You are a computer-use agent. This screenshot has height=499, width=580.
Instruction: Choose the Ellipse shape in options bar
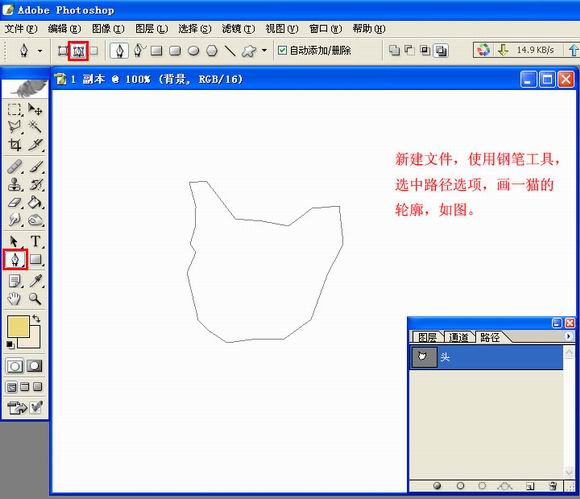pos(193,51)
